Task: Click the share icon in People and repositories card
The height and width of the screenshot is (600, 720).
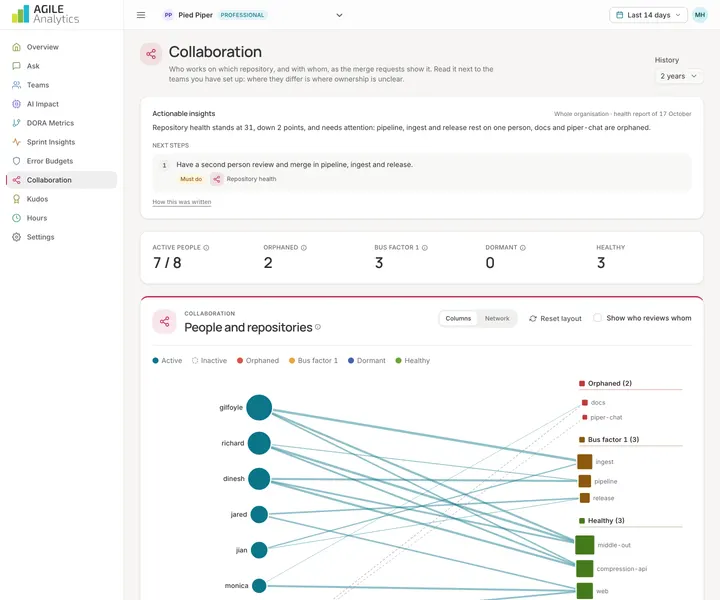Action: [164, 321]
